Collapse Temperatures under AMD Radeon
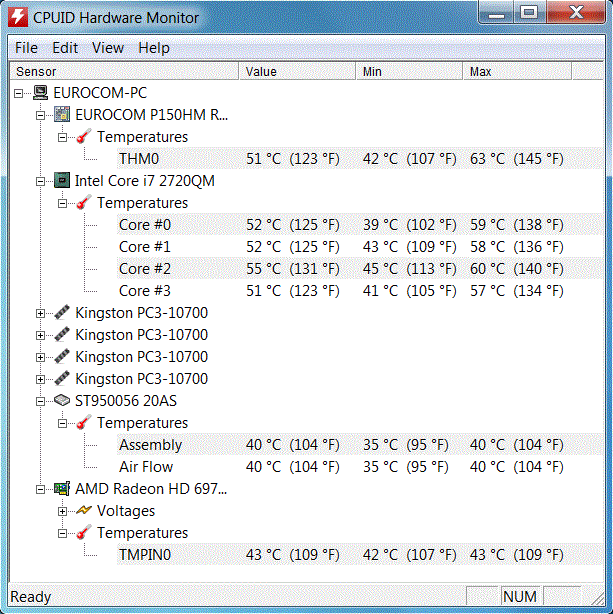Viewport: 613px width, 614px height. 62,533
